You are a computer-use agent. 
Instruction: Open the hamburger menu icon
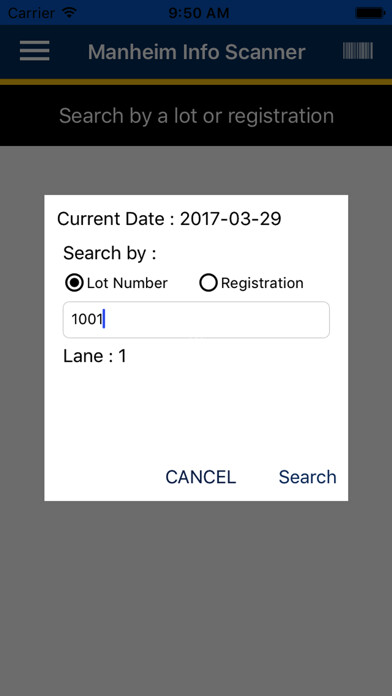(35, 51)
